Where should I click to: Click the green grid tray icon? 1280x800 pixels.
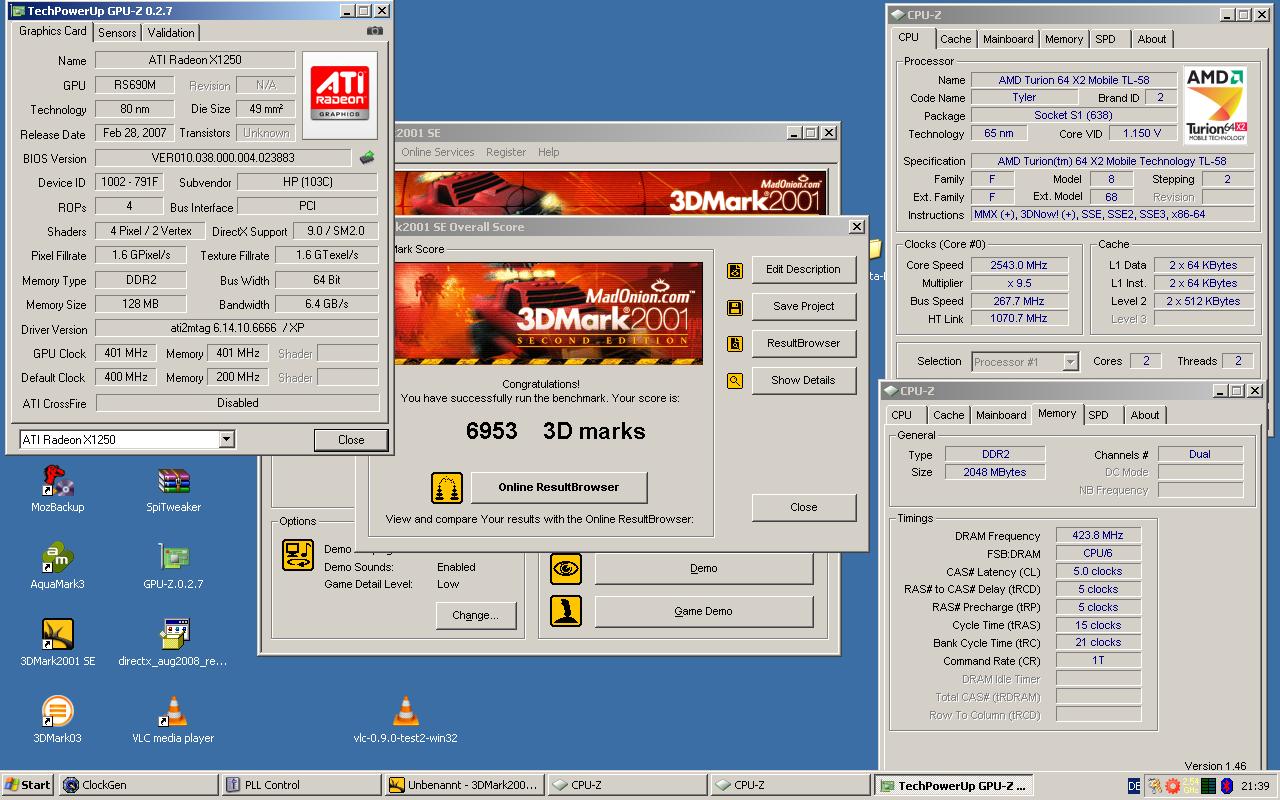1208,786
